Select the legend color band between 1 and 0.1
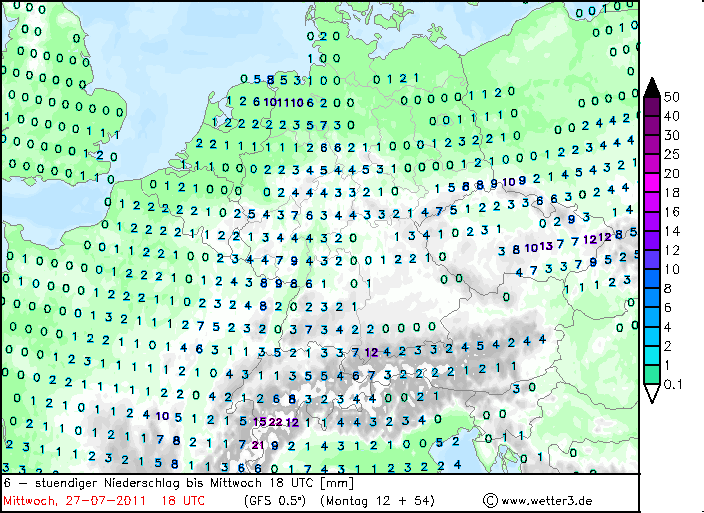The width and height of the screenshot is (704, 513). point(652,375)
